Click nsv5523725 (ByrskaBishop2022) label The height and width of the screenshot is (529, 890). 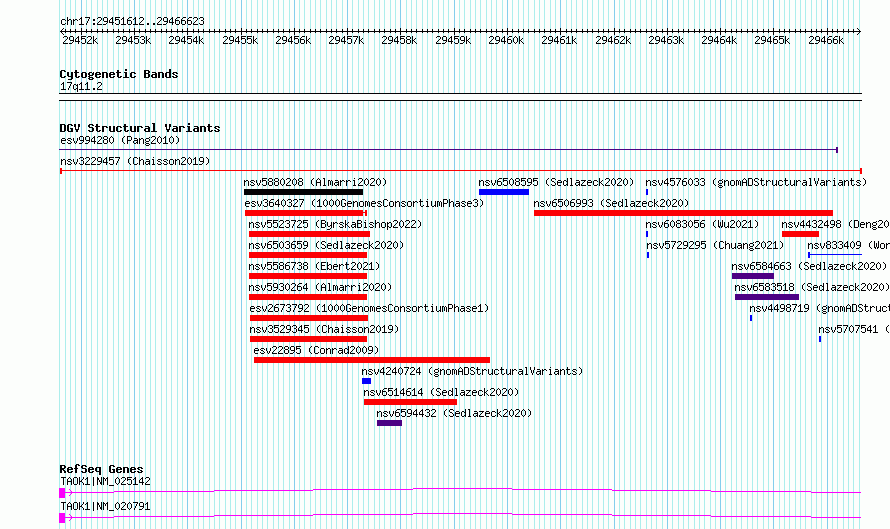tap(335, 224)
